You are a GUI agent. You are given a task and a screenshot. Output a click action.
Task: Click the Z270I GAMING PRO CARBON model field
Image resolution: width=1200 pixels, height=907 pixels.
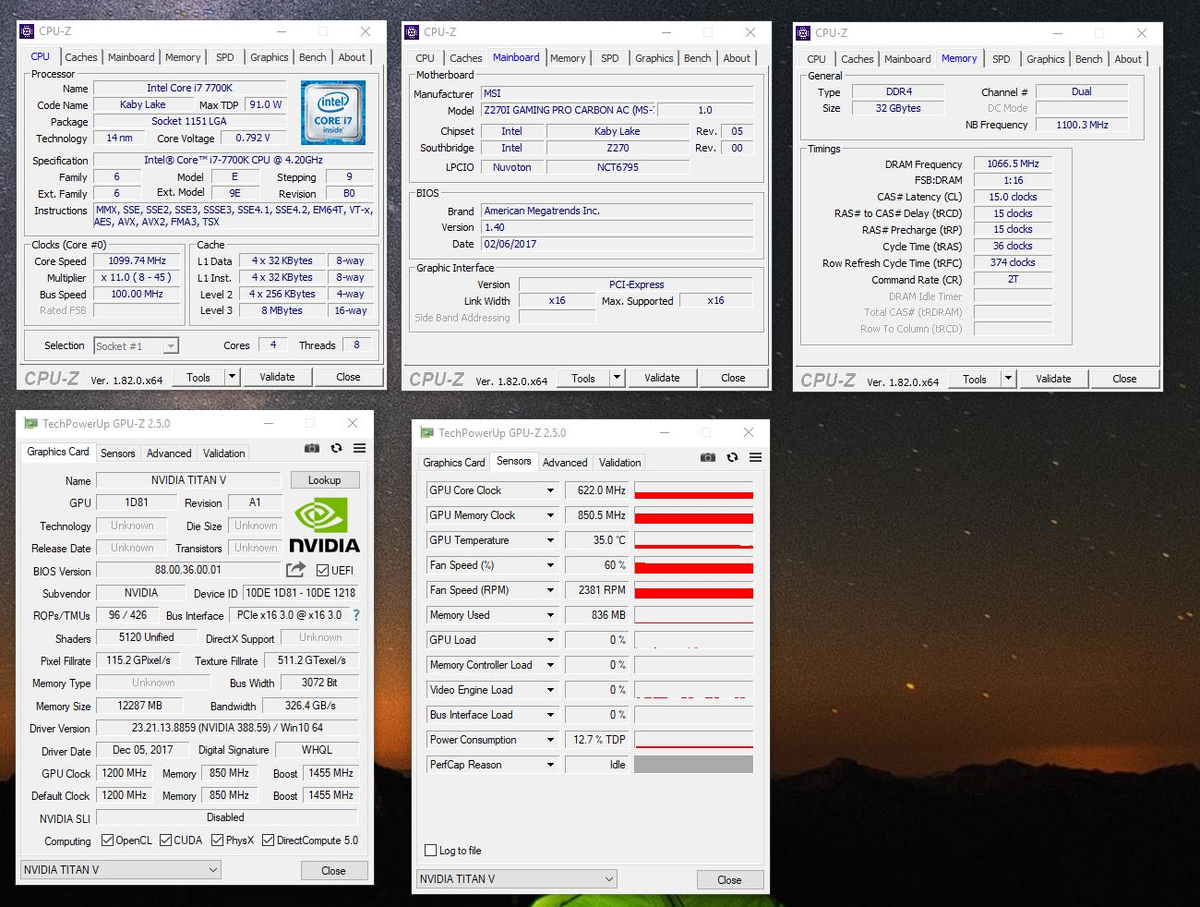tap(568, 110)
